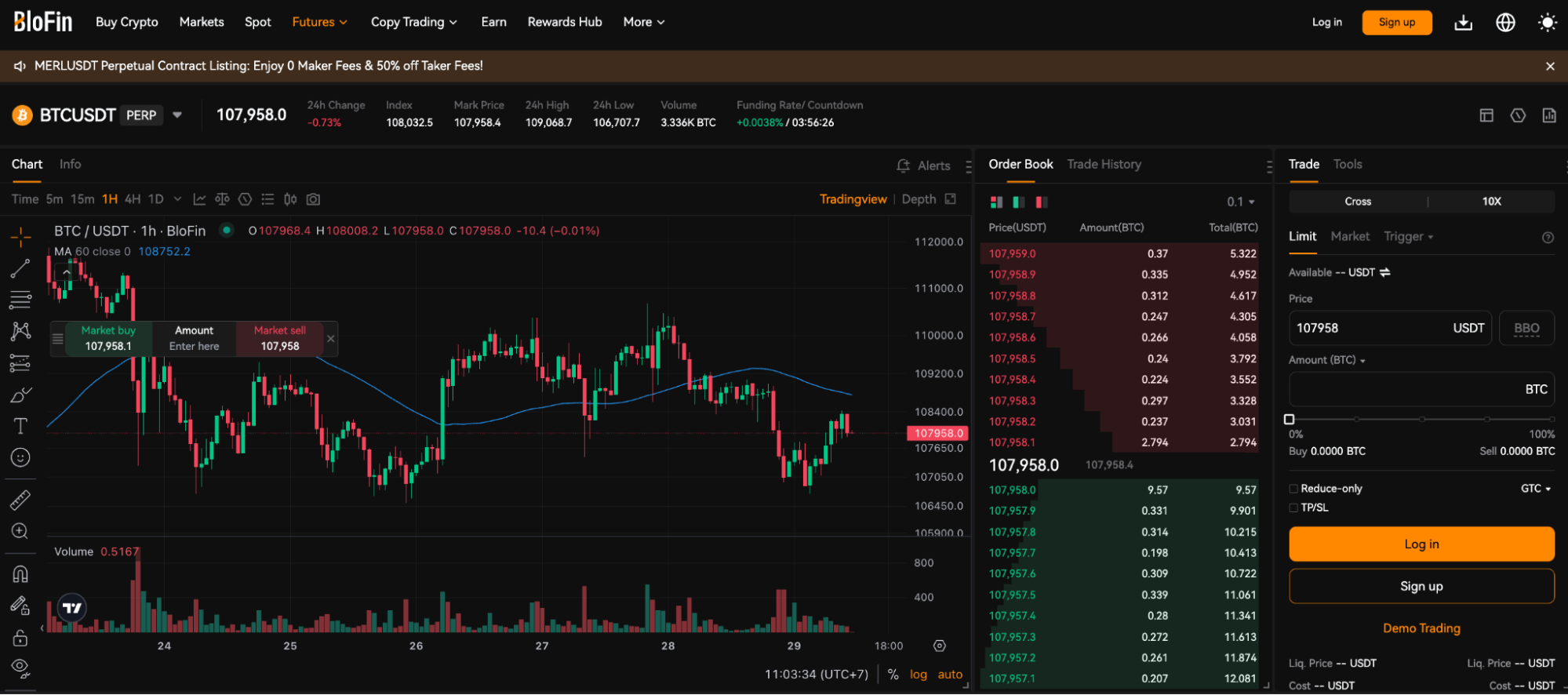Select the ruler measure tool
The height and width of the screenshot is (695, 1568).
click(x=20, y=500)
